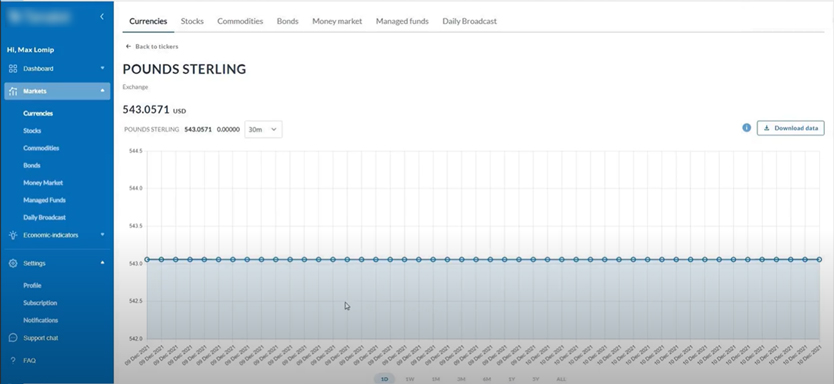Click the Dashboard grid icon

(13, 69)
